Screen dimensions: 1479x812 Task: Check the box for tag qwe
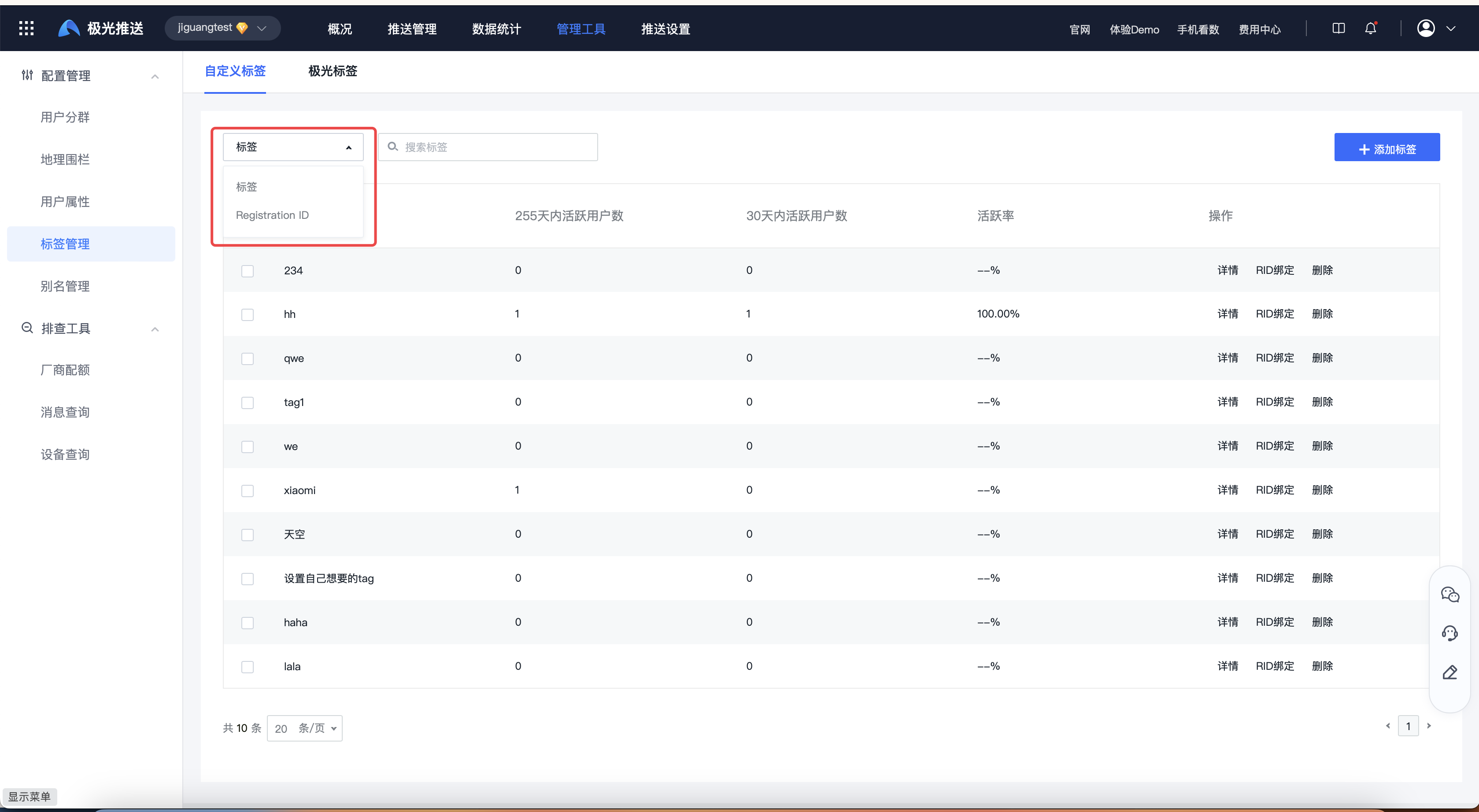pos(248,358)
